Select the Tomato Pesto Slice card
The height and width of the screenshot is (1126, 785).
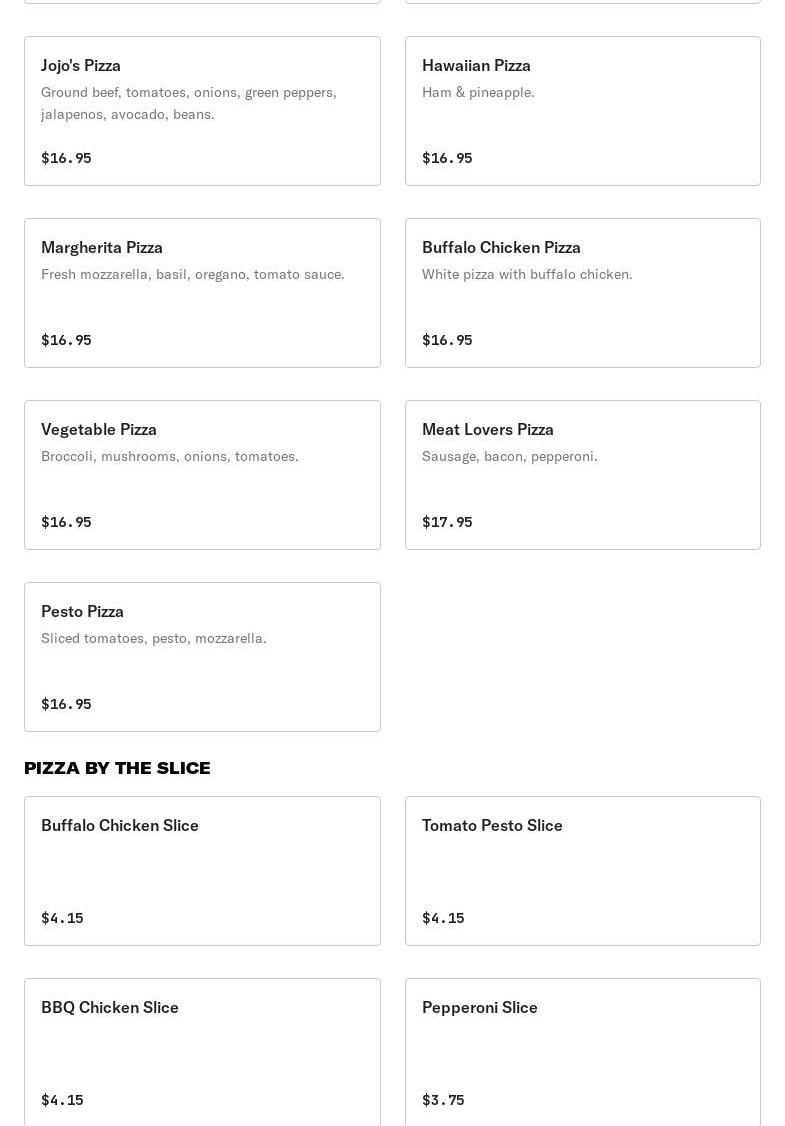point(582,871)
